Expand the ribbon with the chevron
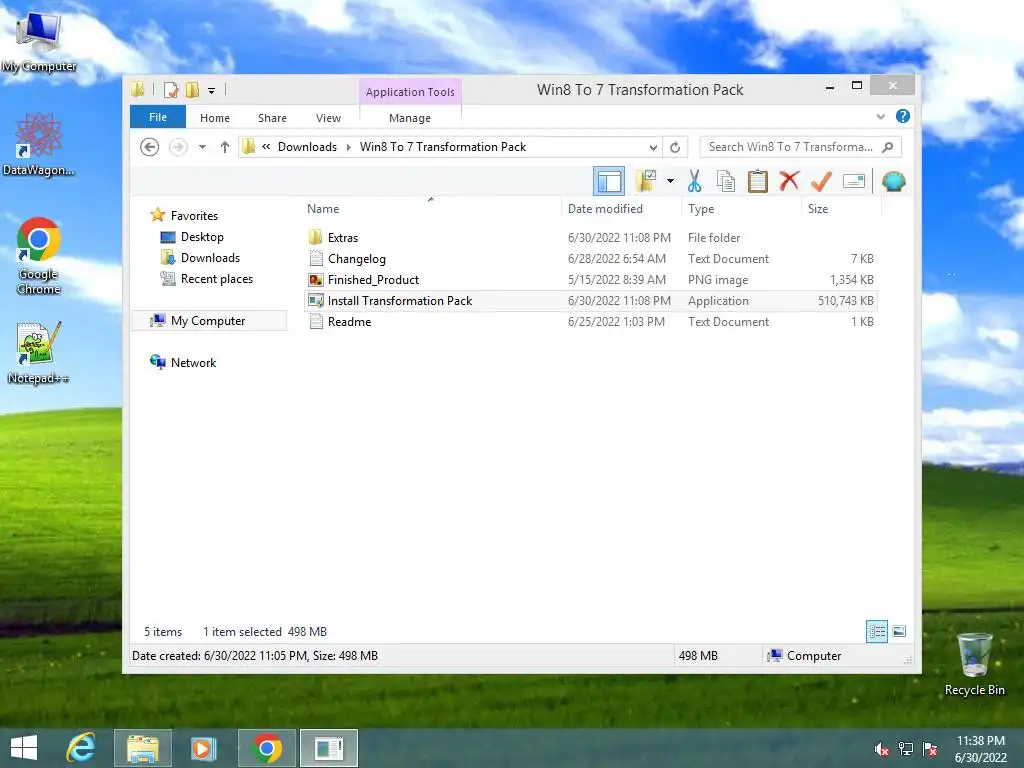Viewport: 1024px width, 768px height. click(880, 116)
